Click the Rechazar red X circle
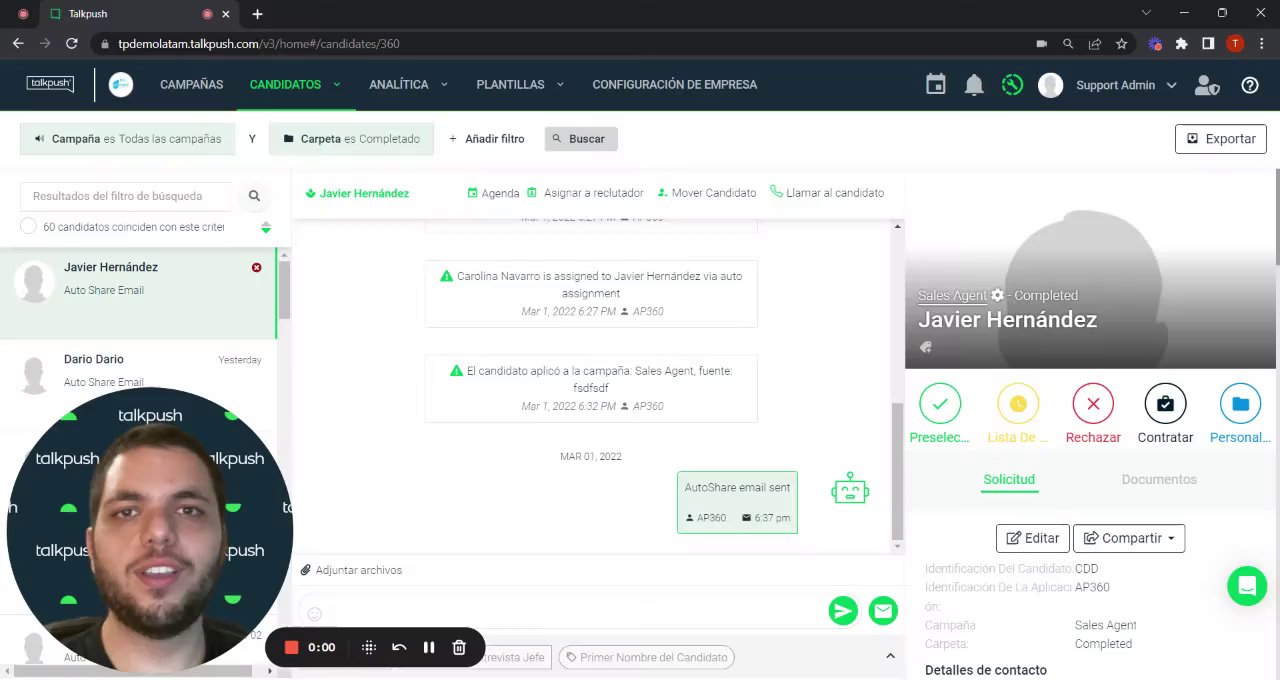Screen dimensions: 1280x680 tap(1093, 404)
